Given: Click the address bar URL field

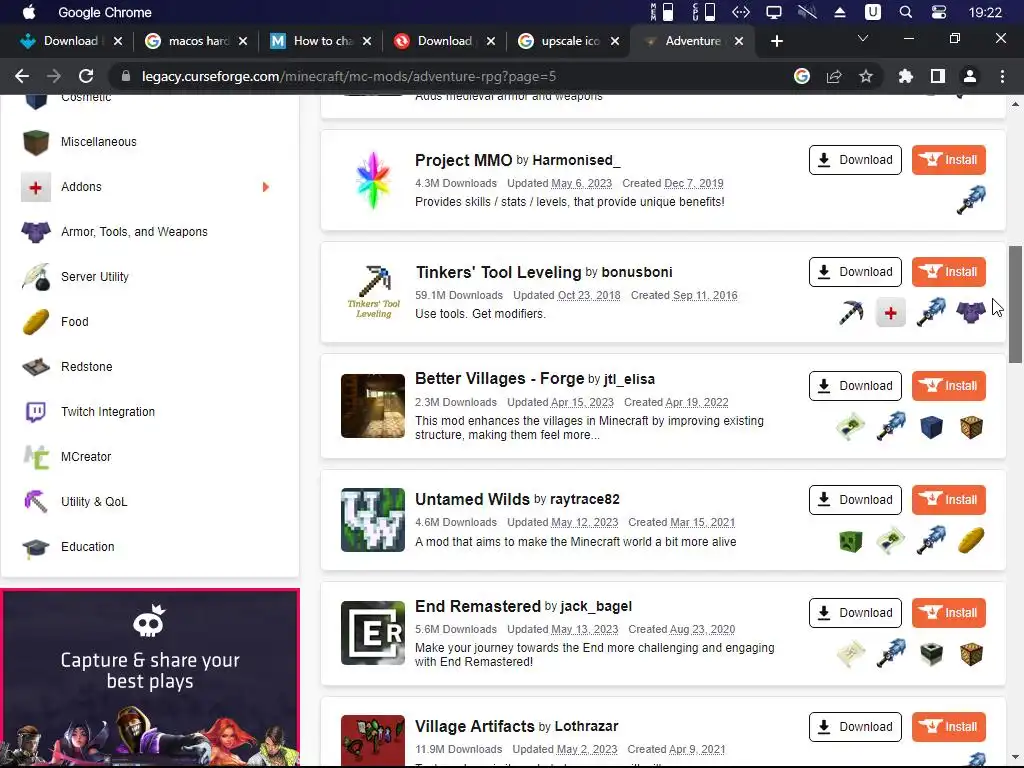Looking at the screenshot, I should pyautogui.click(x=451, y=76).
